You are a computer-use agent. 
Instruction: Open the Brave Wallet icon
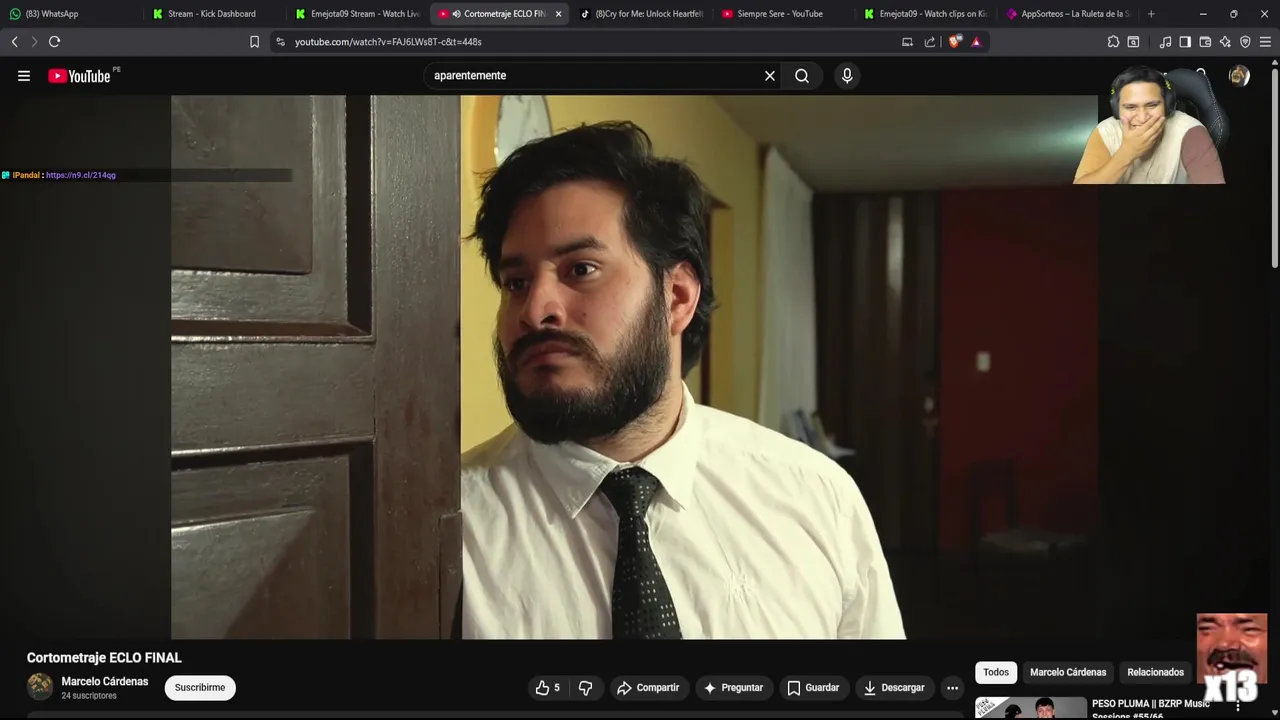[1205, 42]
